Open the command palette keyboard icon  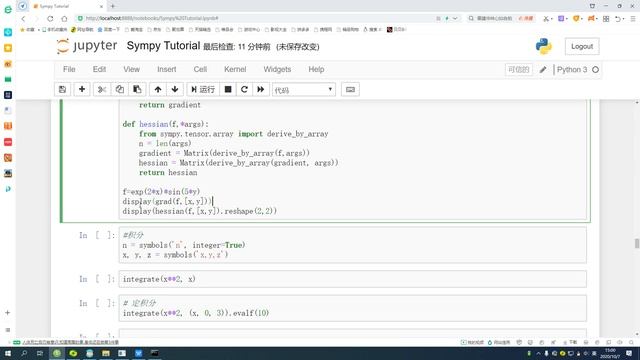point(350,89)
